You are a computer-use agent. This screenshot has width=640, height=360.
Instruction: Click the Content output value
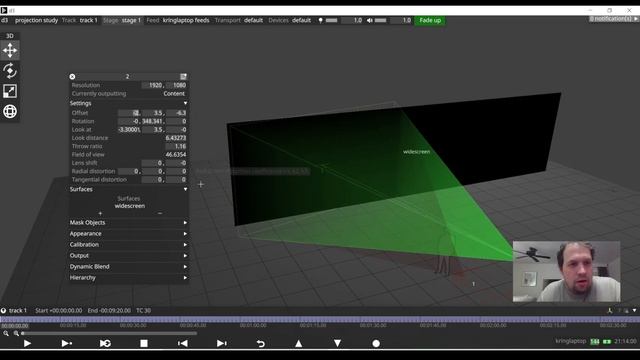174,93
